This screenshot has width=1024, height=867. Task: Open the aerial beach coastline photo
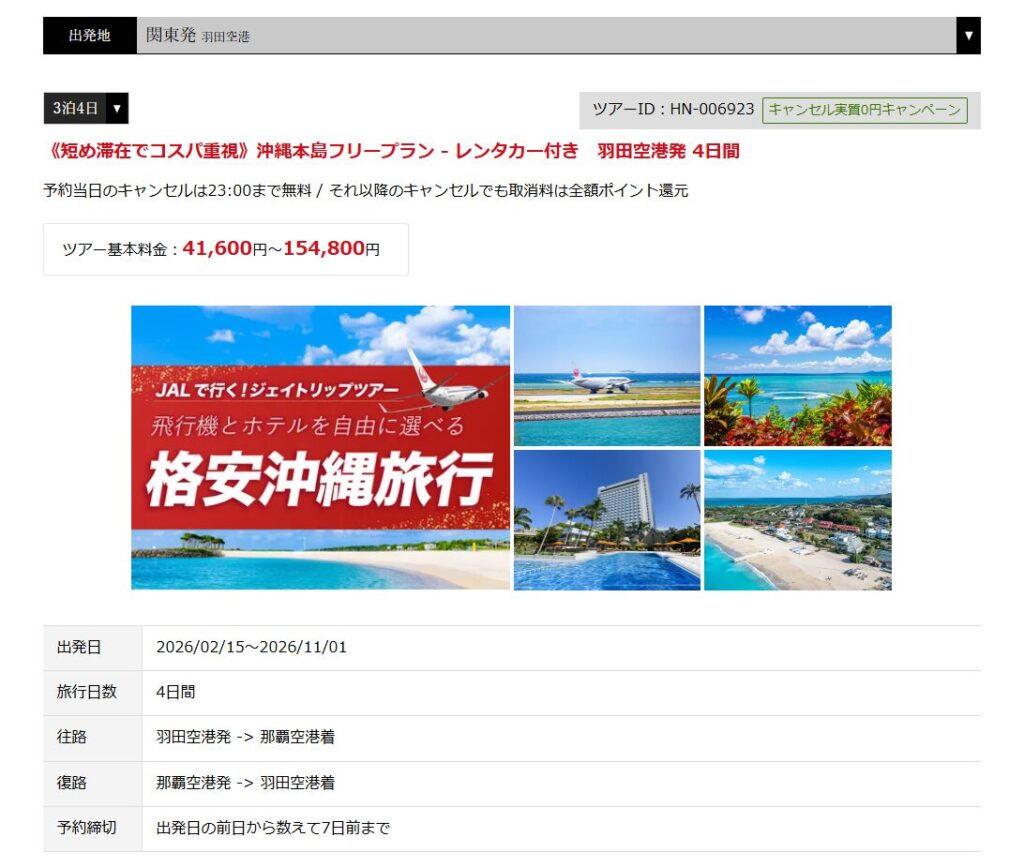797,520
